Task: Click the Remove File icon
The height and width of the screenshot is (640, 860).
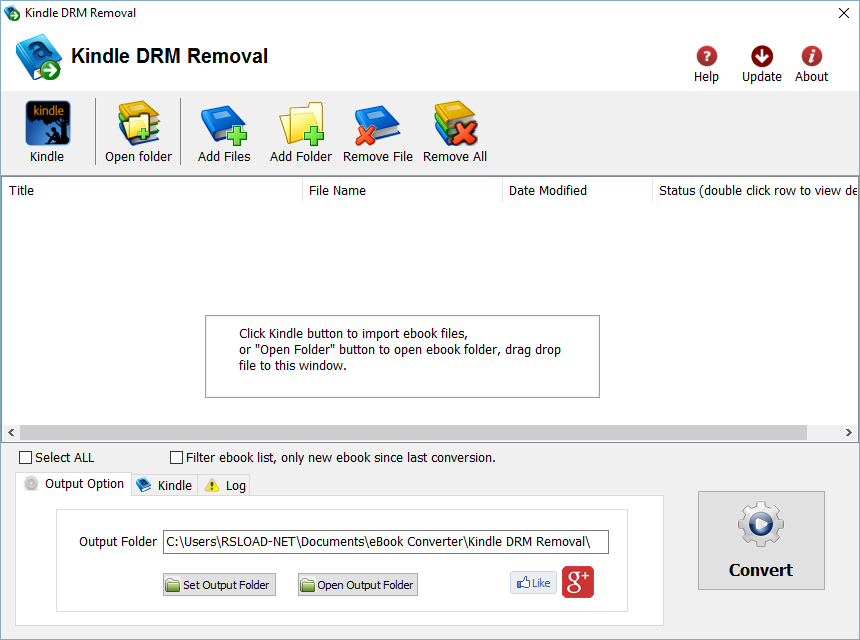Action: point(377,124)
